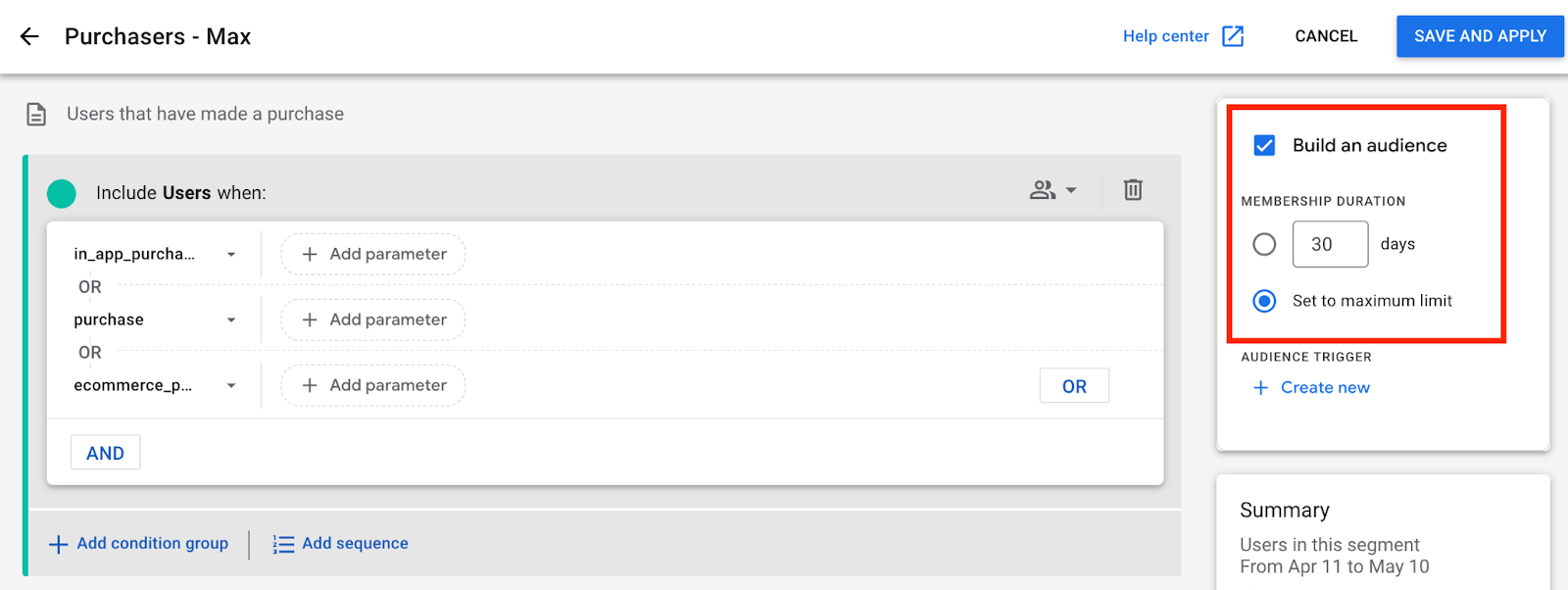Open Help center external link icon
The width and height of the screenshot is (1568, 590).
point(1233,36)
